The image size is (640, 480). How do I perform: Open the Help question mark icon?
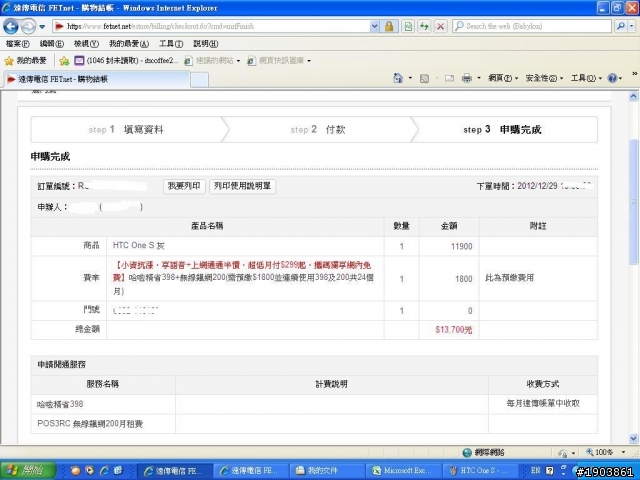(x=612, y=78)
